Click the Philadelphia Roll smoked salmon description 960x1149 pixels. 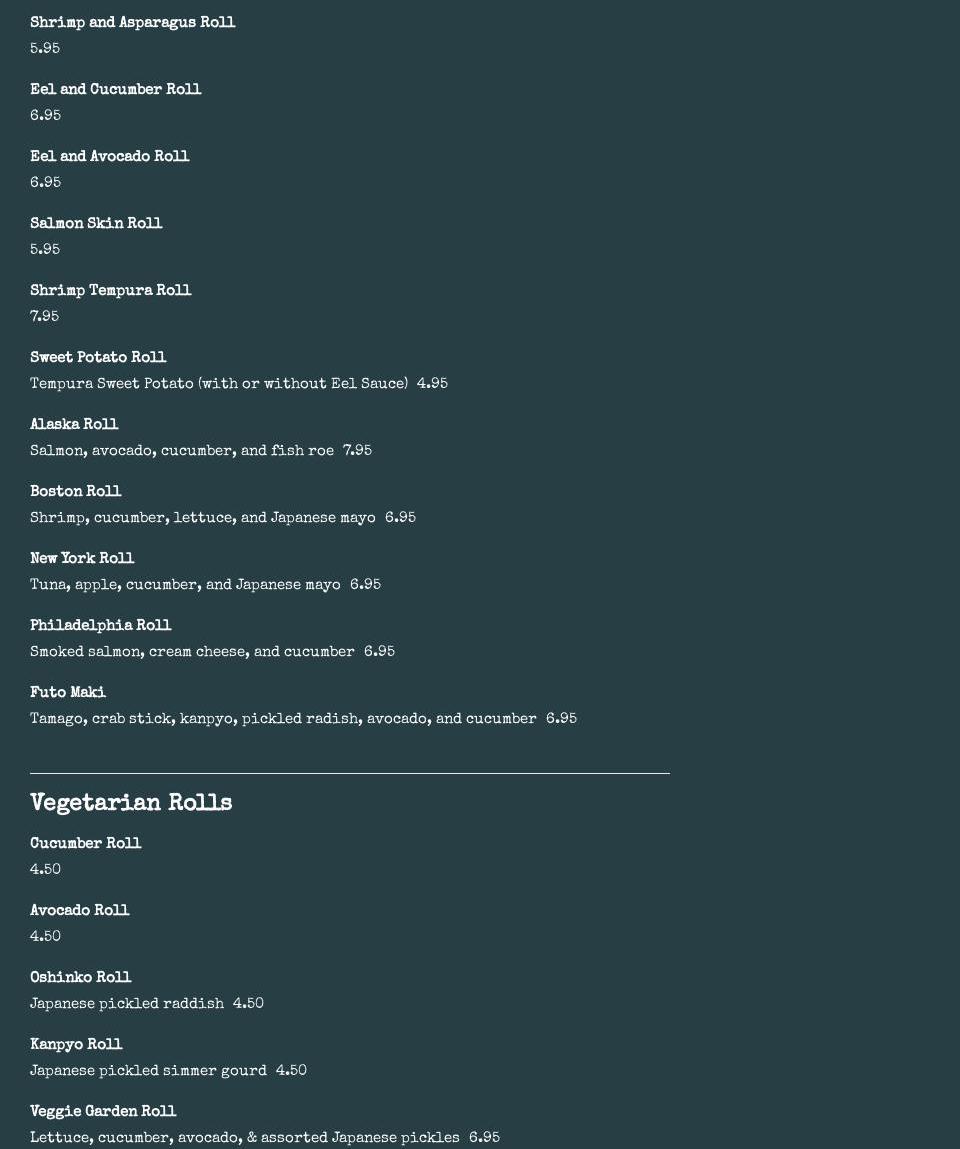[x=192, y=652]
